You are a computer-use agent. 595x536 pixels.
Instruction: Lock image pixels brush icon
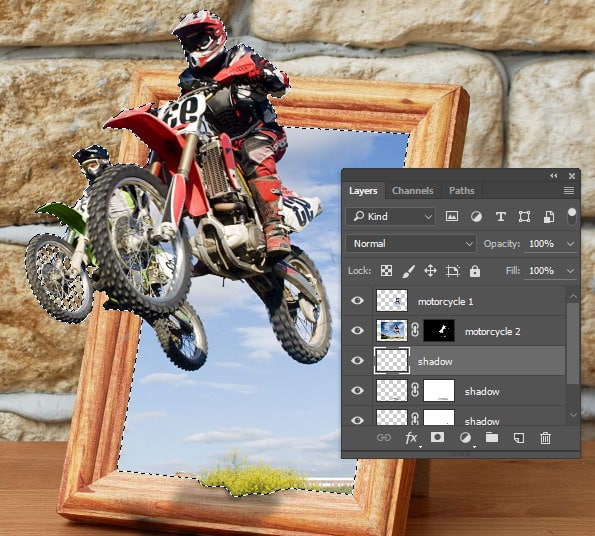(408, 271)
